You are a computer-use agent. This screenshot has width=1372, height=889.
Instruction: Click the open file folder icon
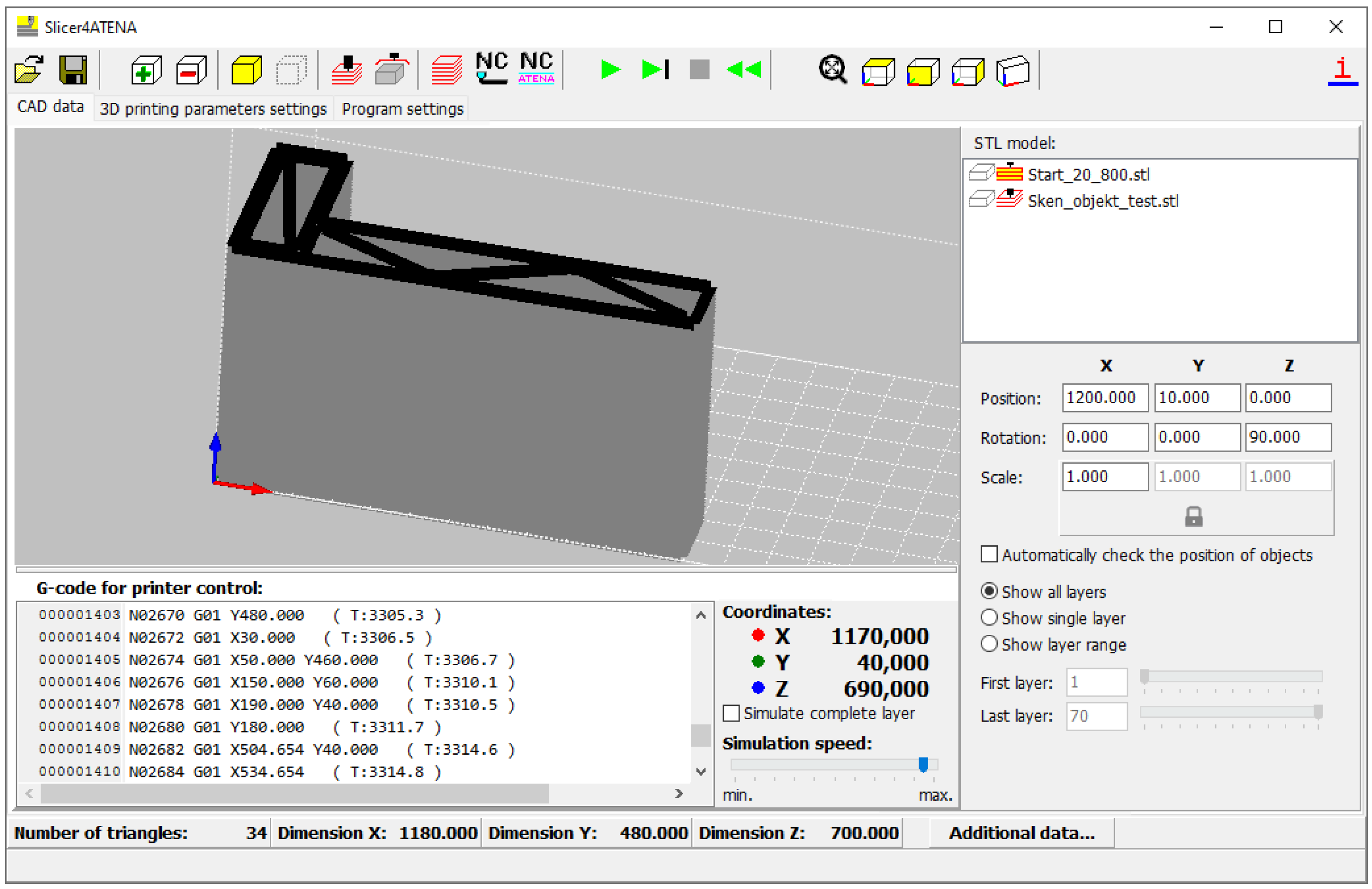pyautogui.click(x=29, y=70)
